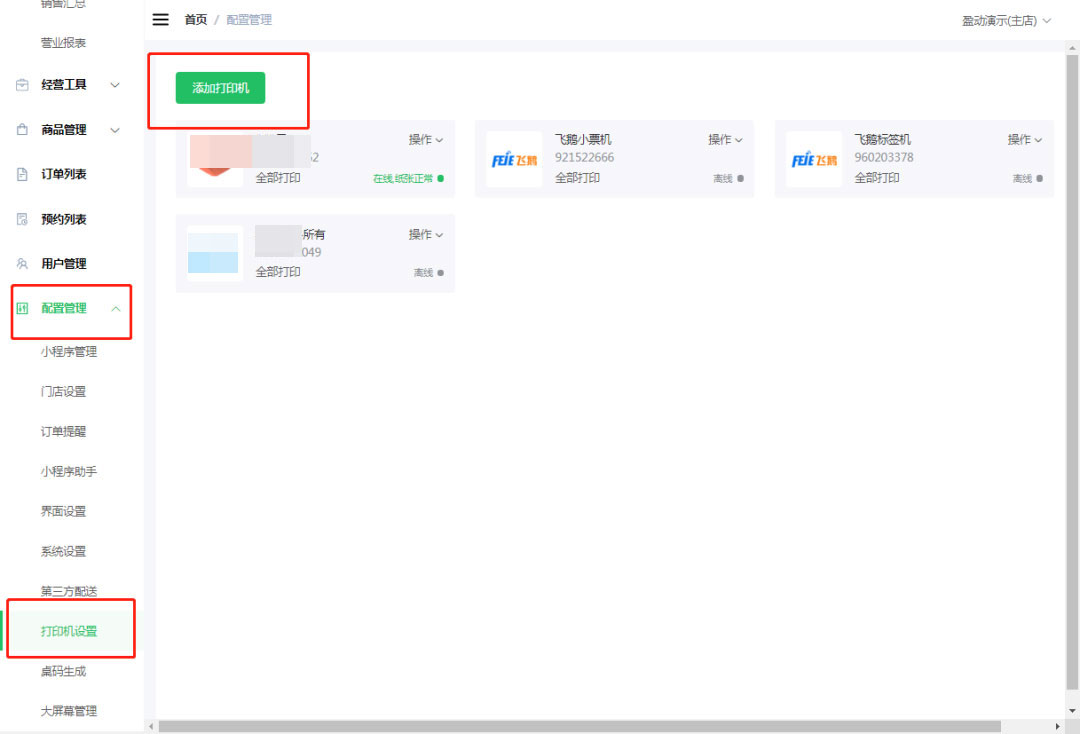
Task: Open the 盈动演示(主店) account dropdown
Action: (1006, 20)
